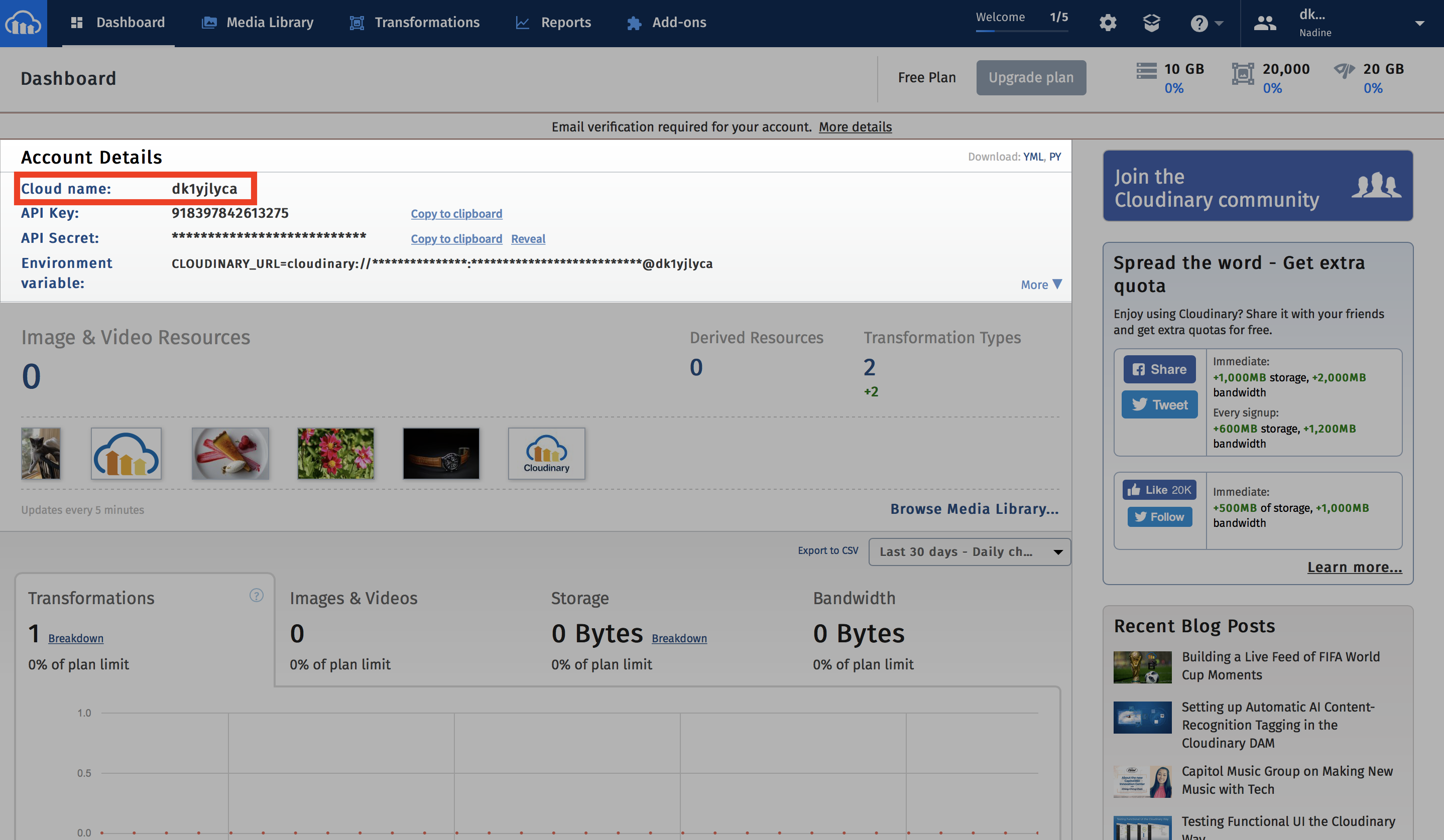This screenshot has height=840, width=1444.
Task: Click the Facebook Like 20K button
Action: (x=1159, y=490)
